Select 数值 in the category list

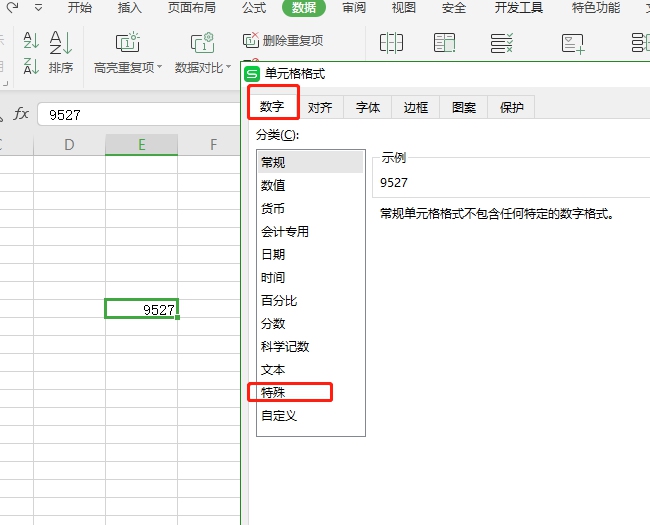(x=310, y=185)
